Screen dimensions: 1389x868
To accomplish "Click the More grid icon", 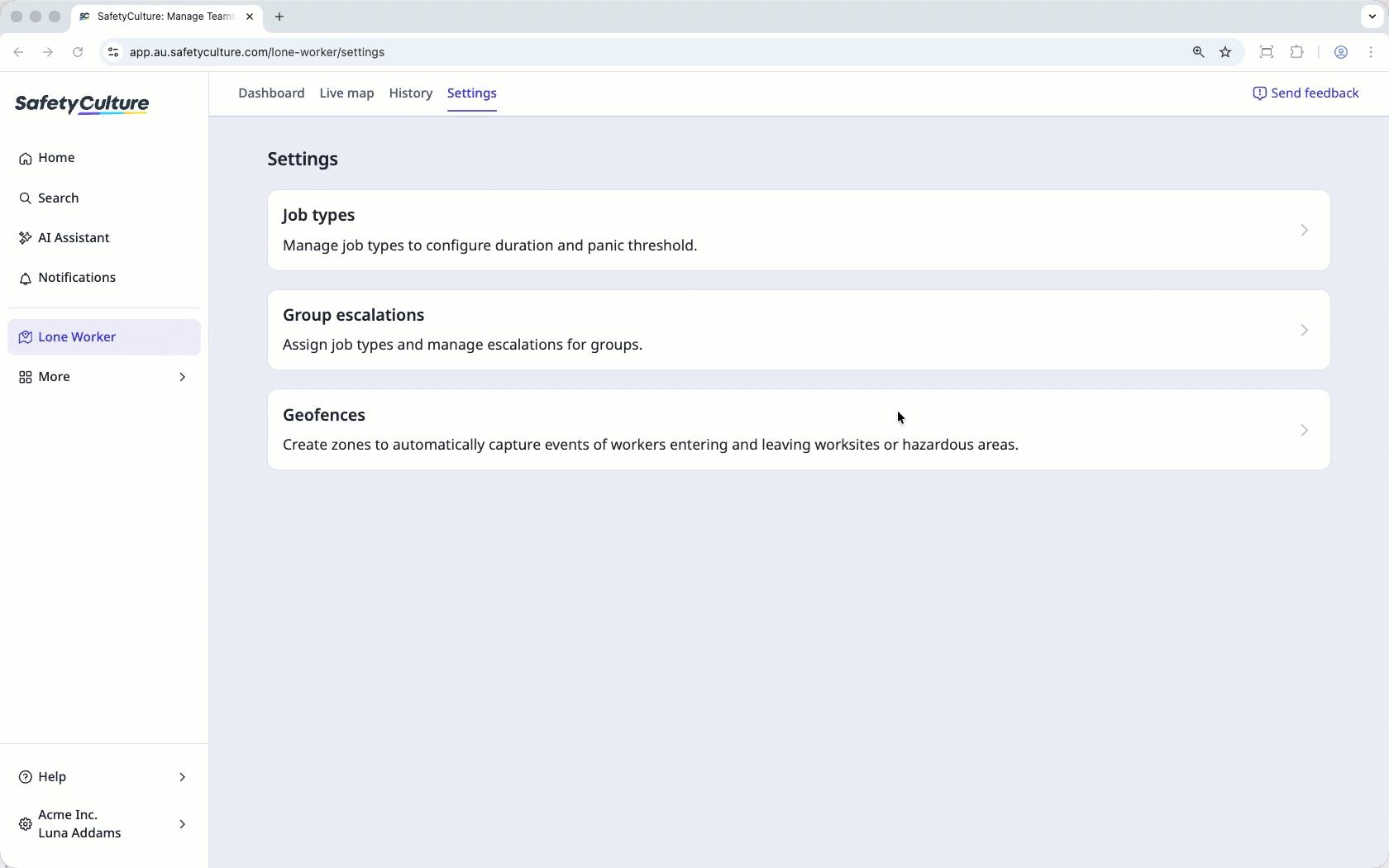I will pos(26,377).
